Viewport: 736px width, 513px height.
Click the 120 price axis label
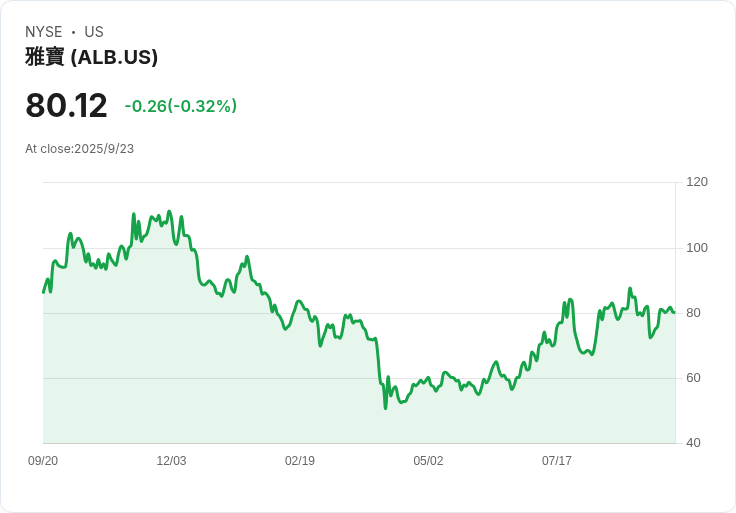pyautogui.click(x=697, y=182)
